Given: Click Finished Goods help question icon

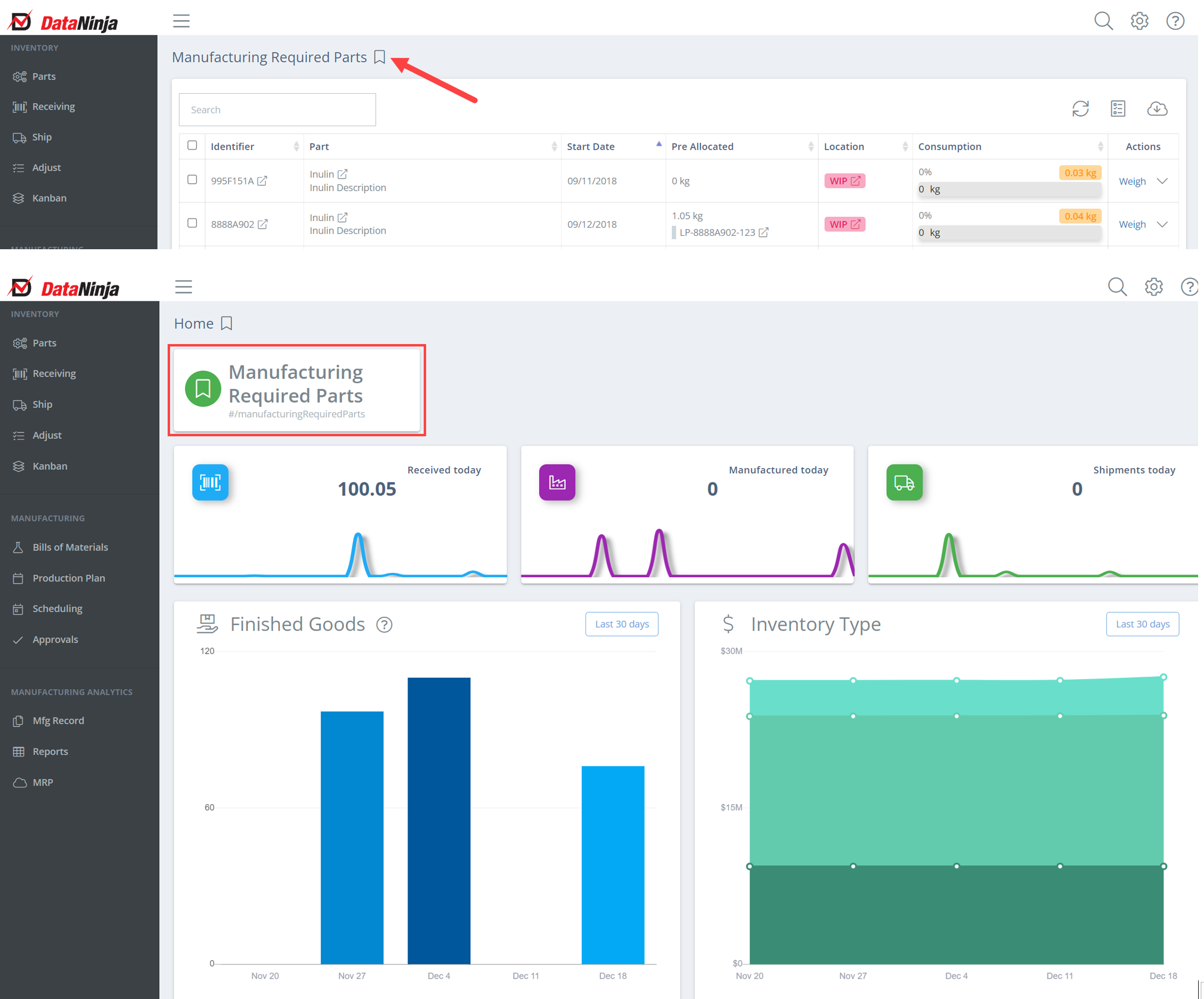Looking at the screenshot, I should click(x=384, y=625).
